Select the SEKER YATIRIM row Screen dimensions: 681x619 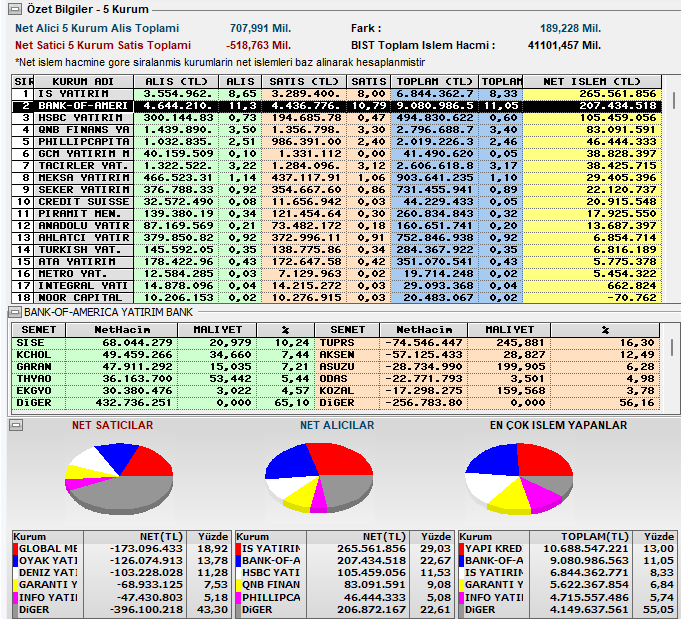[337, 190]
